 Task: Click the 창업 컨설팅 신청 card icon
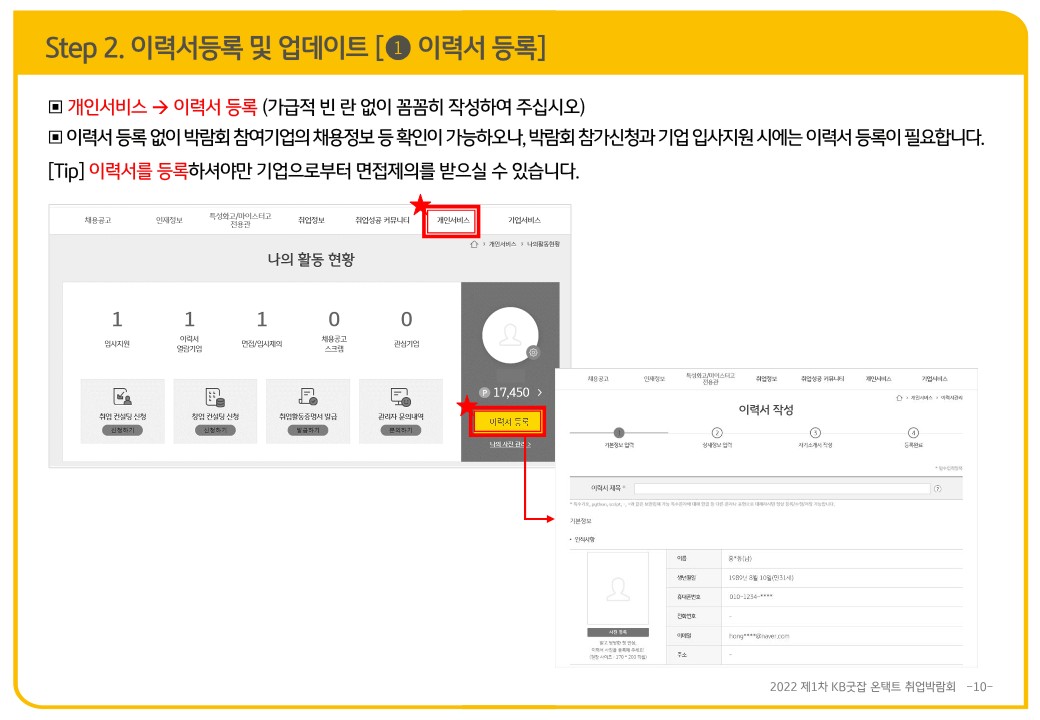tap(214, 397)
